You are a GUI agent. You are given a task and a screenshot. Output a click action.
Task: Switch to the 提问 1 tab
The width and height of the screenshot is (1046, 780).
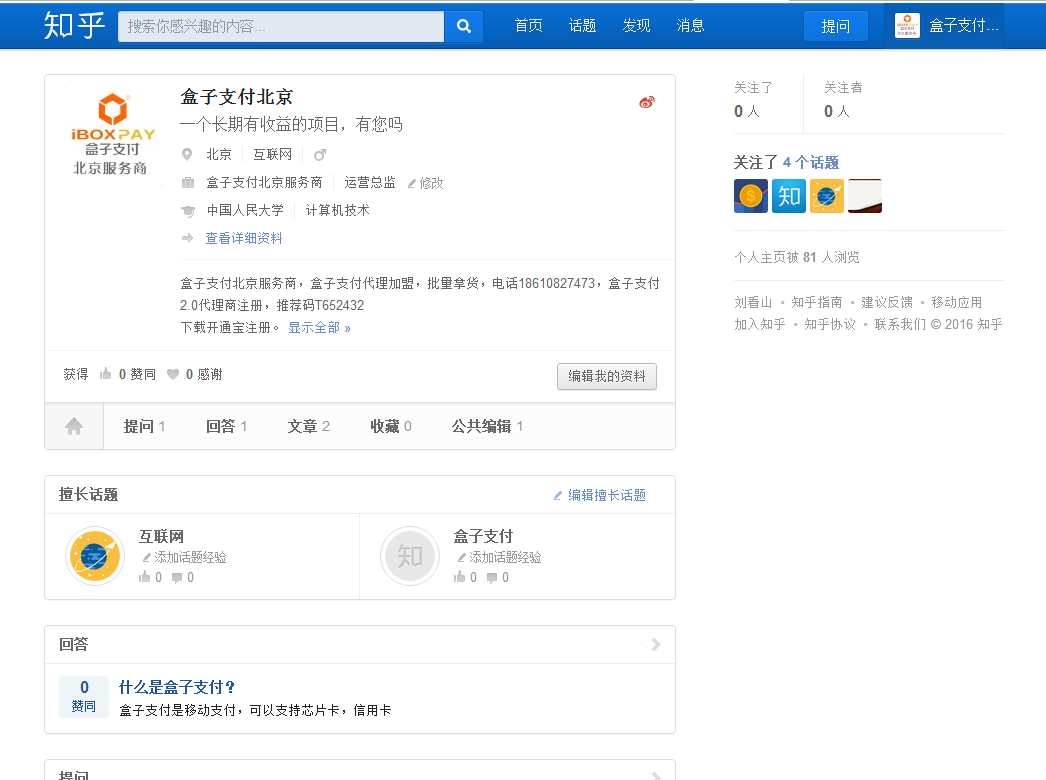(144, 426)
